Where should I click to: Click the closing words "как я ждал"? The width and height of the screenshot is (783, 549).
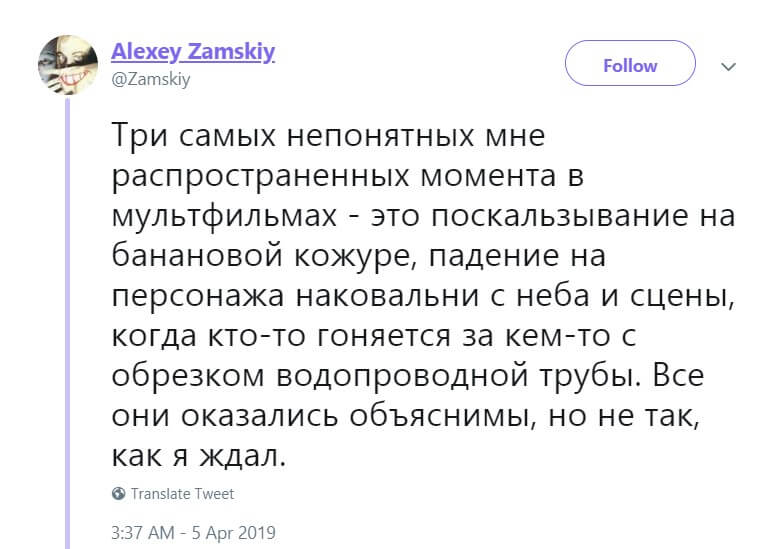198,456
